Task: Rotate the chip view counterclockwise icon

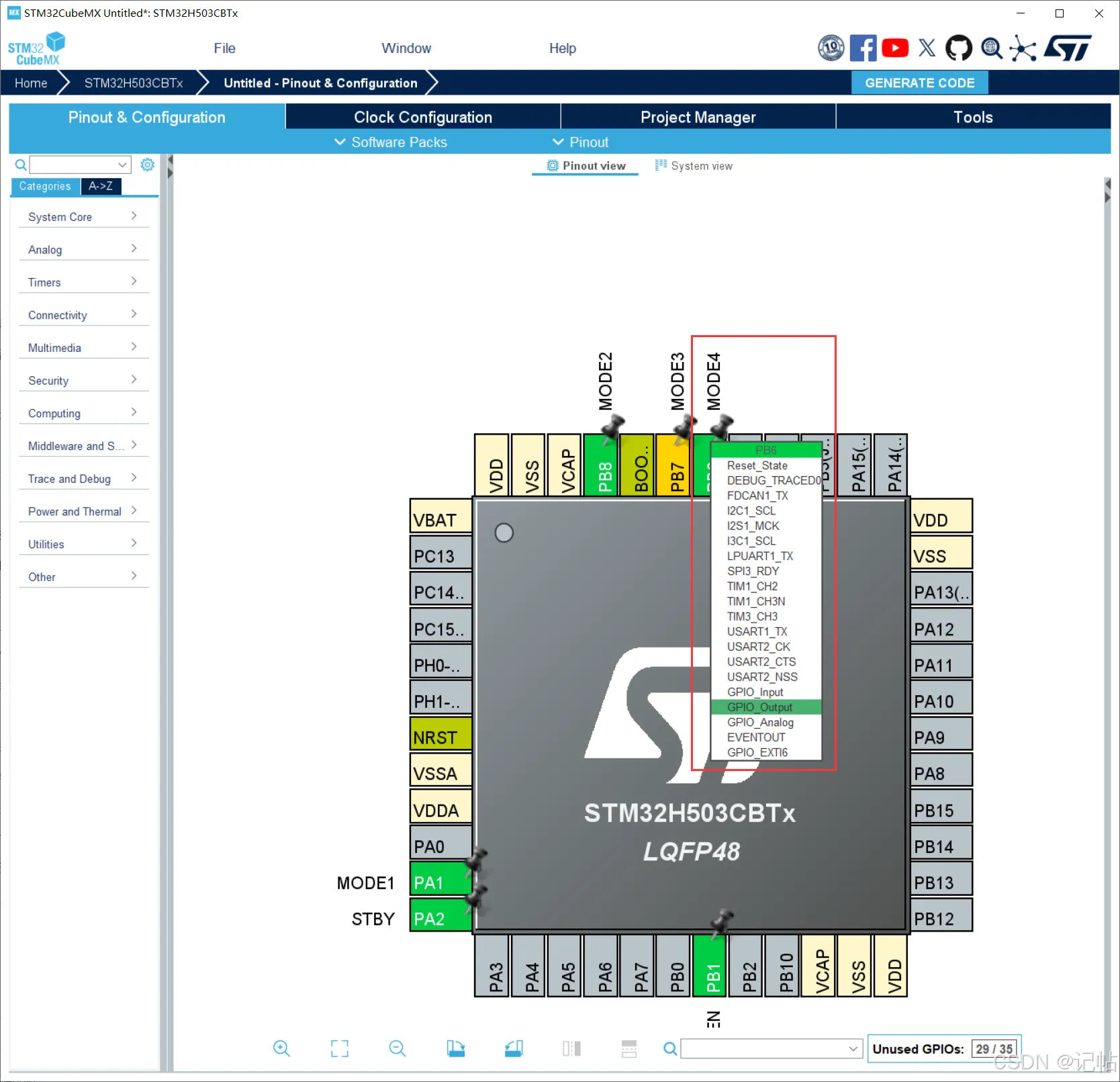Action: pyautogui.click(x=514, y=1048)
